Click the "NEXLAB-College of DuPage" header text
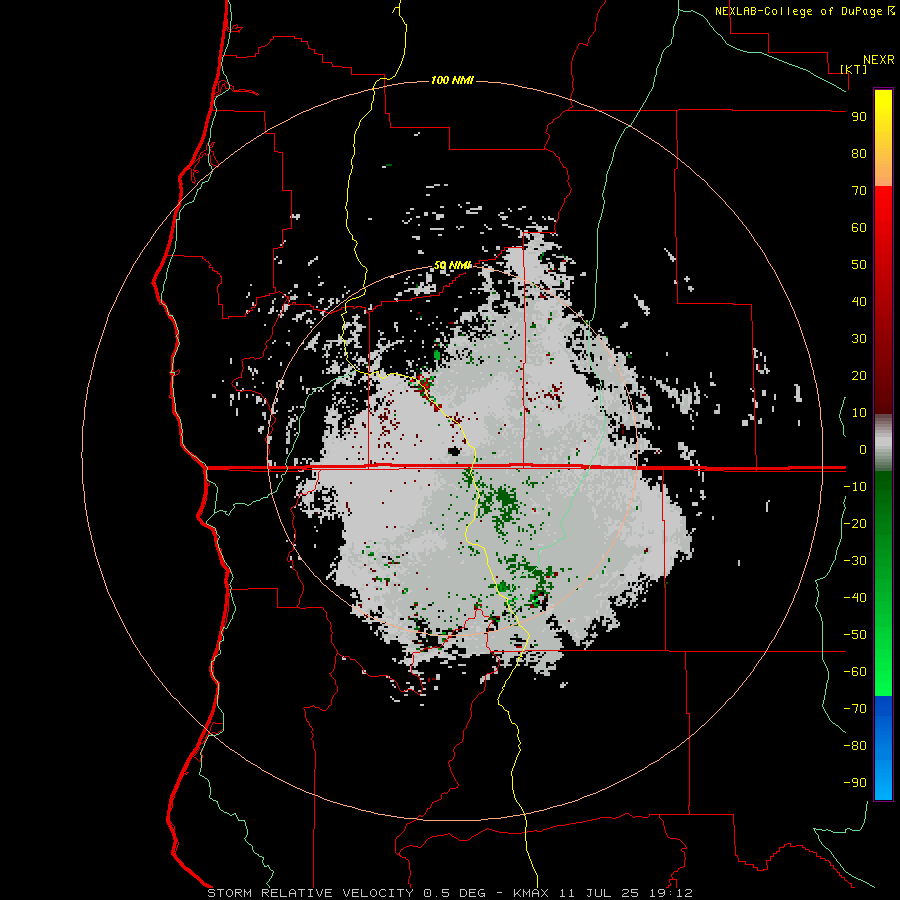 [x=800, y=11]
